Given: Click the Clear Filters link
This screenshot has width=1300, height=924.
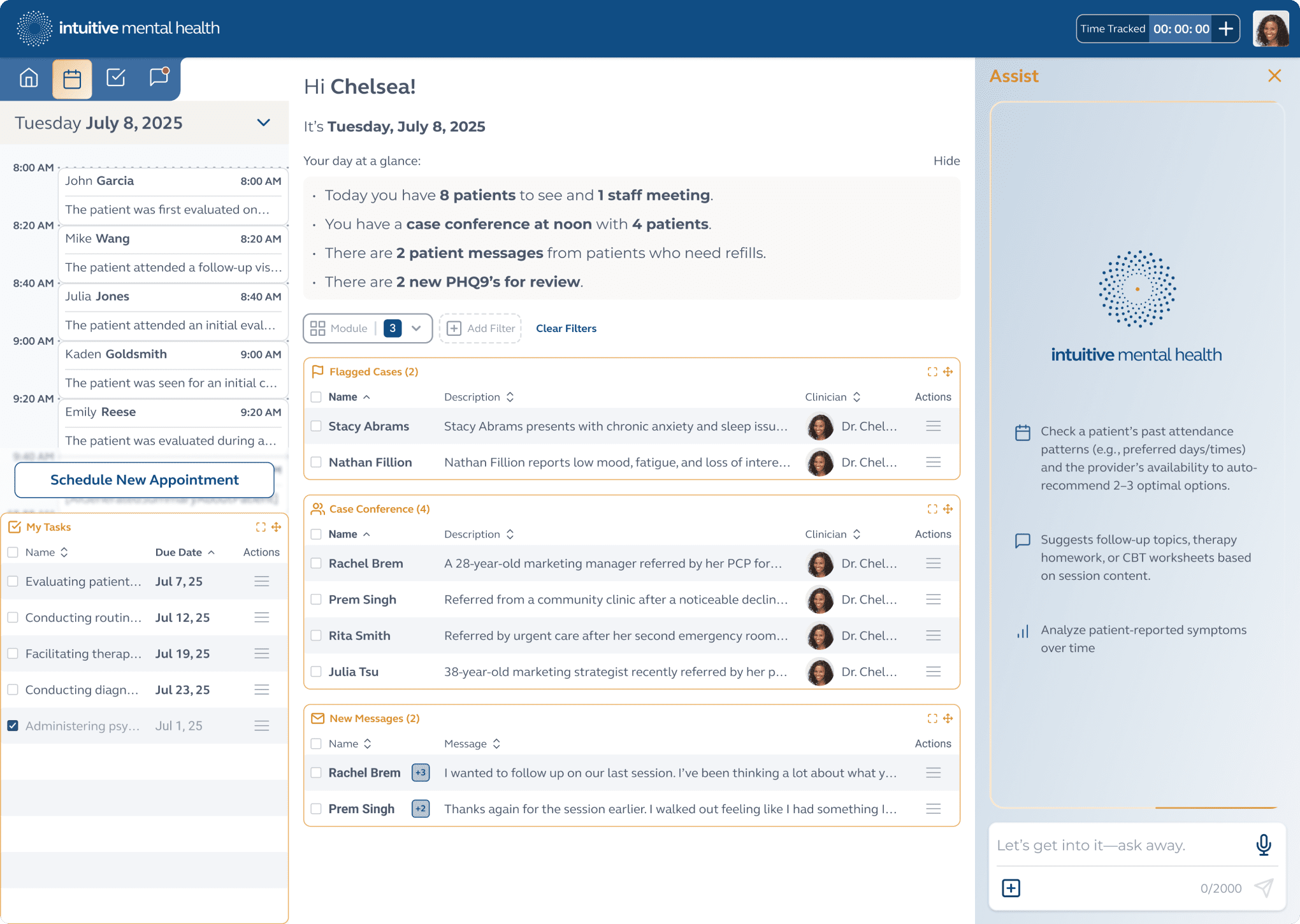Looking at the screenshot, I should (x=566, y=328).
